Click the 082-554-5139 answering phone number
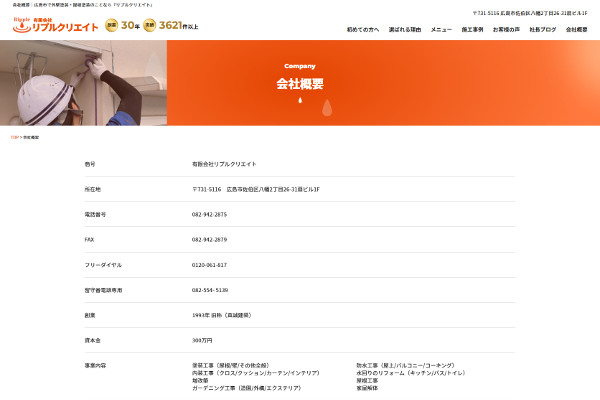600x400 pixels. tap(210, 290)
